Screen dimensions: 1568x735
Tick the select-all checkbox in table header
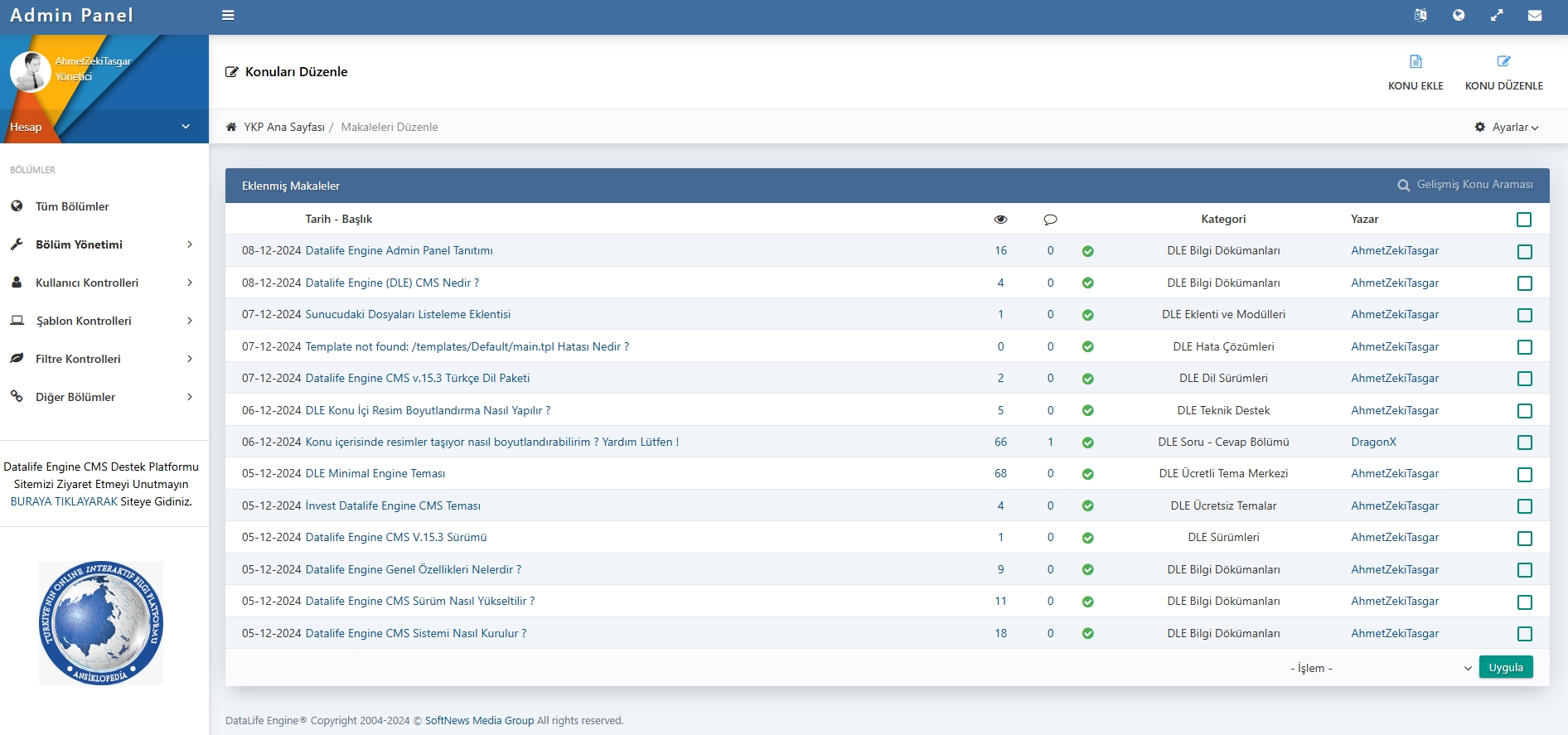pyautogui.click(x=1523, y=220)
